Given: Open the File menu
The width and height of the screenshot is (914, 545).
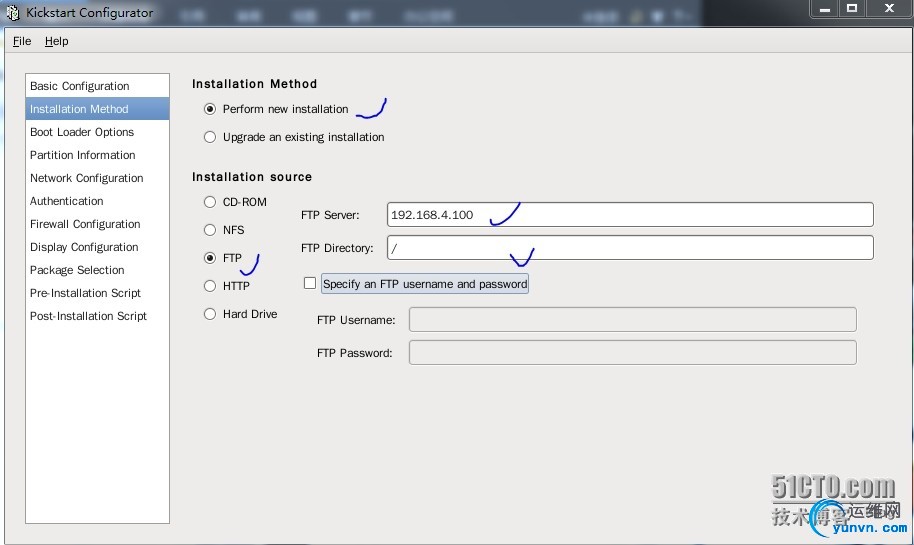Looking at the screenshot, I should [x=22, y=41].
